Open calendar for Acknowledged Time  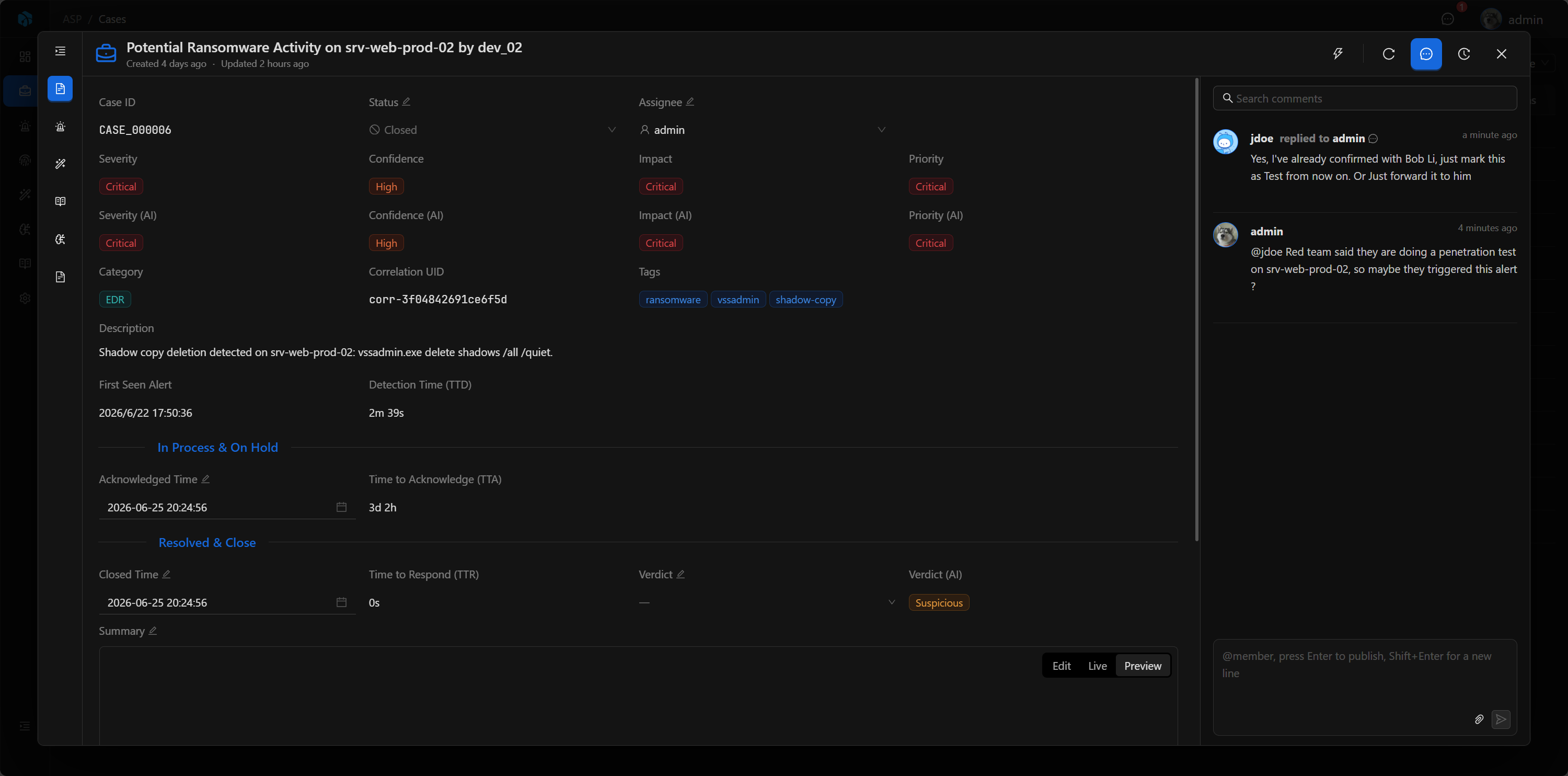[341, 507]
